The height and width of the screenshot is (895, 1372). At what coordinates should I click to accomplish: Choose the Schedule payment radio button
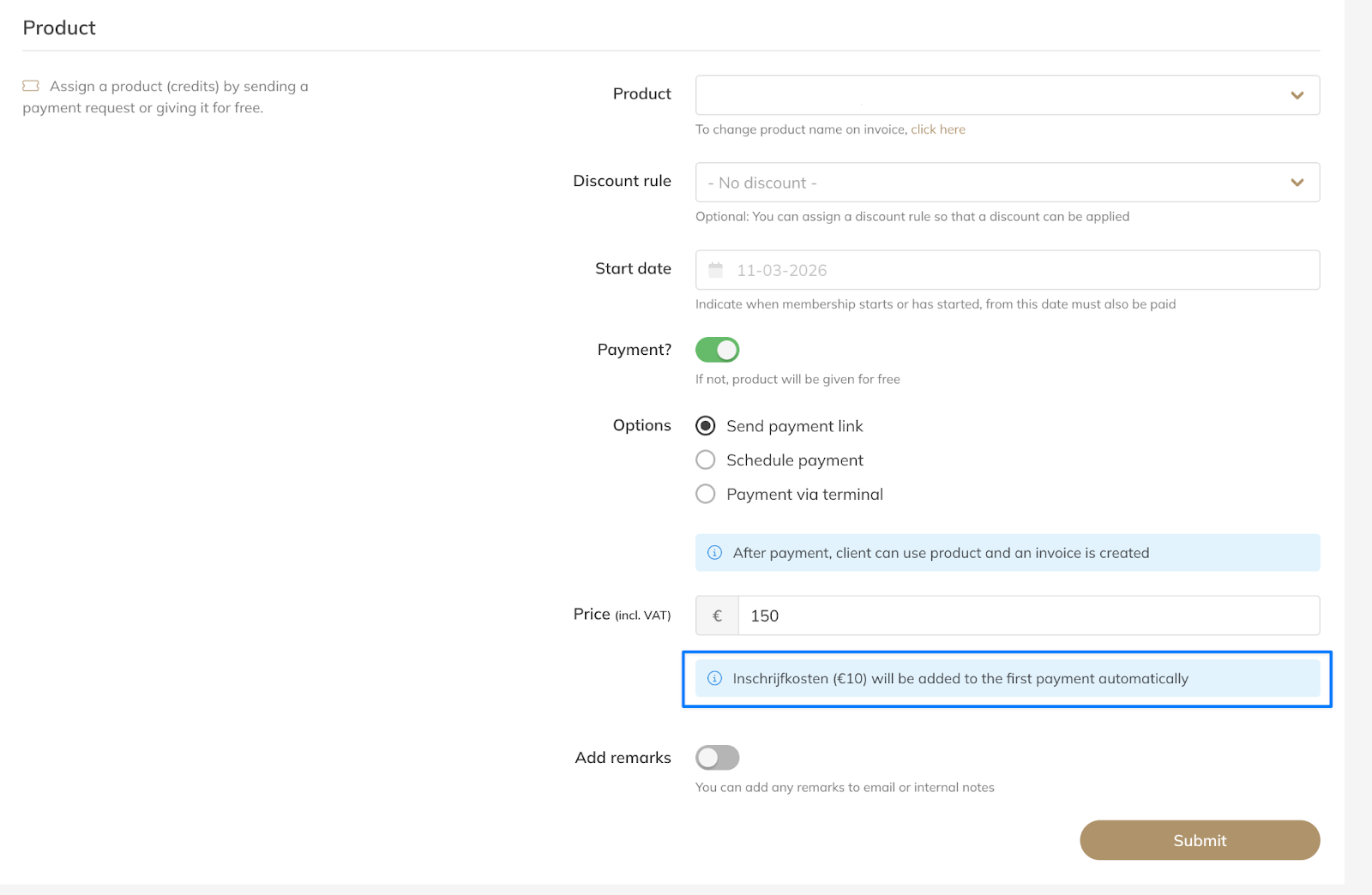[x=706, y=460]
